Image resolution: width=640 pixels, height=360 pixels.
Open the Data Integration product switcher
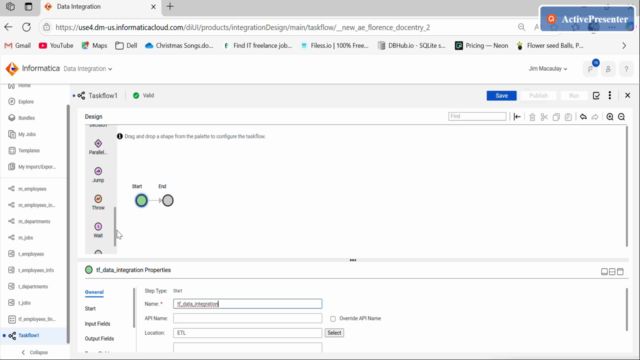click(x=88, y=69)
